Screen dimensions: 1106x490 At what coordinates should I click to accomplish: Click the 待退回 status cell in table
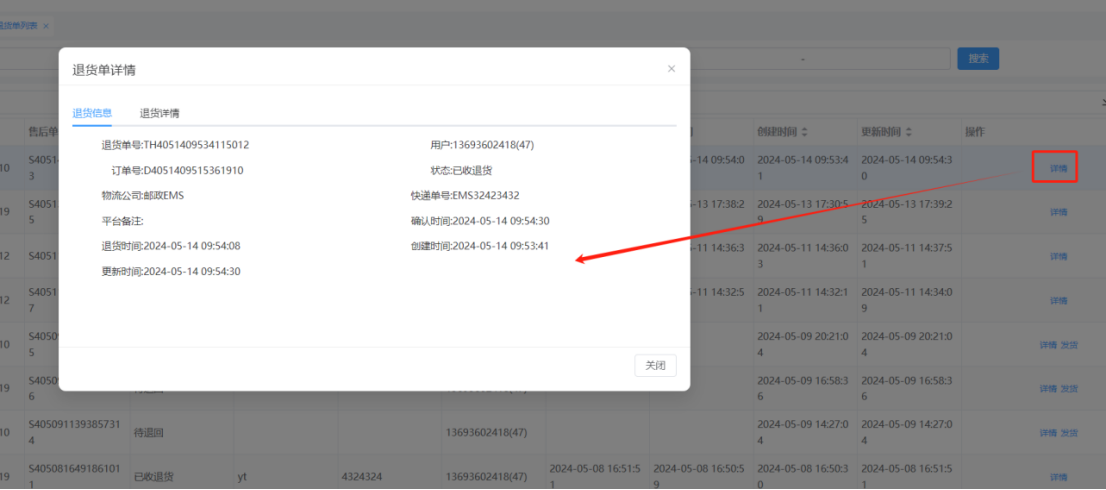tap(149, 433)
